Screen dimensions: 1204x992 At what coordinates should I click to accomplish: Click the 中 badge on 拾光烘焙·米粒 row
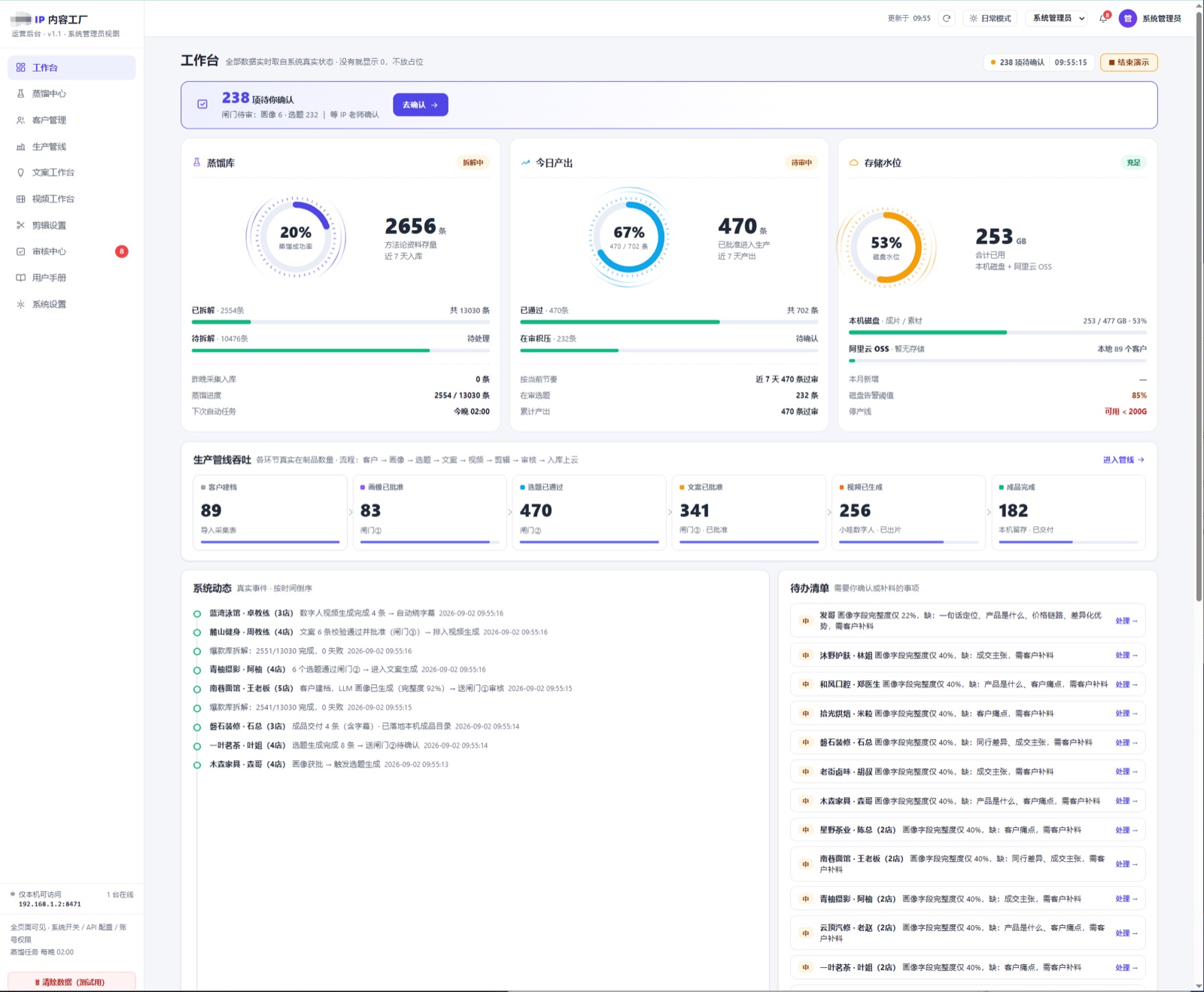click(x=805, y=714)
